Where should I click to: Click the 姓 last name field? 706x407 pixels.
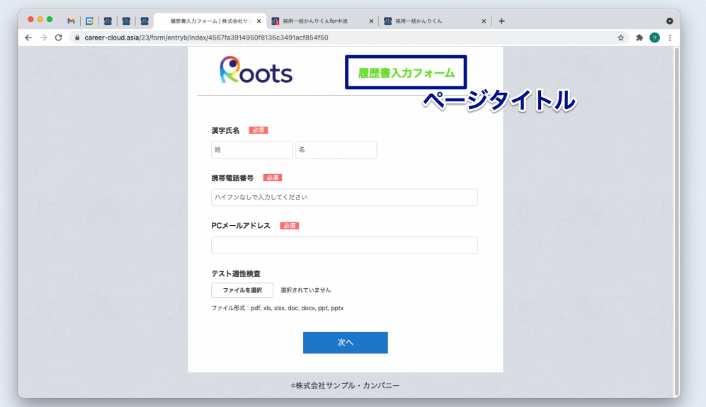[252, 150]
